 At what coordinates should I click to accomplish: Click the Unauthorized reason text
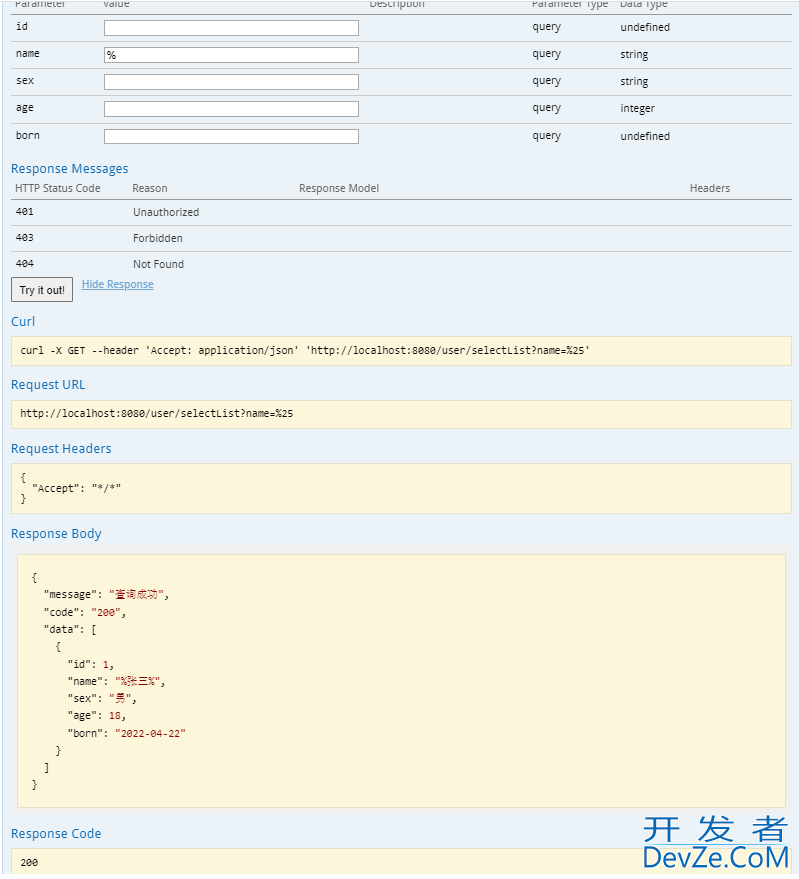(x=166, y=212)
